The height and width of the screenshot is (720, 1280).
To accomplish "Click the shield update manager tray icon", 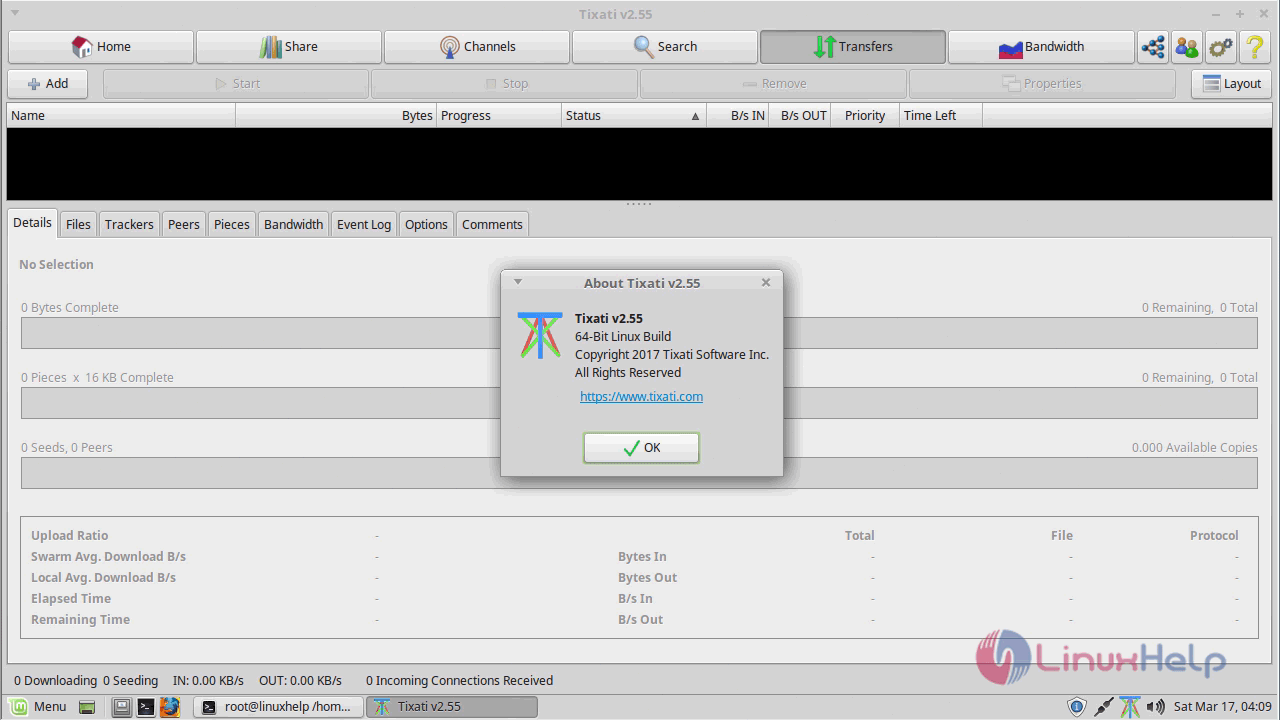I will click(x=1077, y=707).
